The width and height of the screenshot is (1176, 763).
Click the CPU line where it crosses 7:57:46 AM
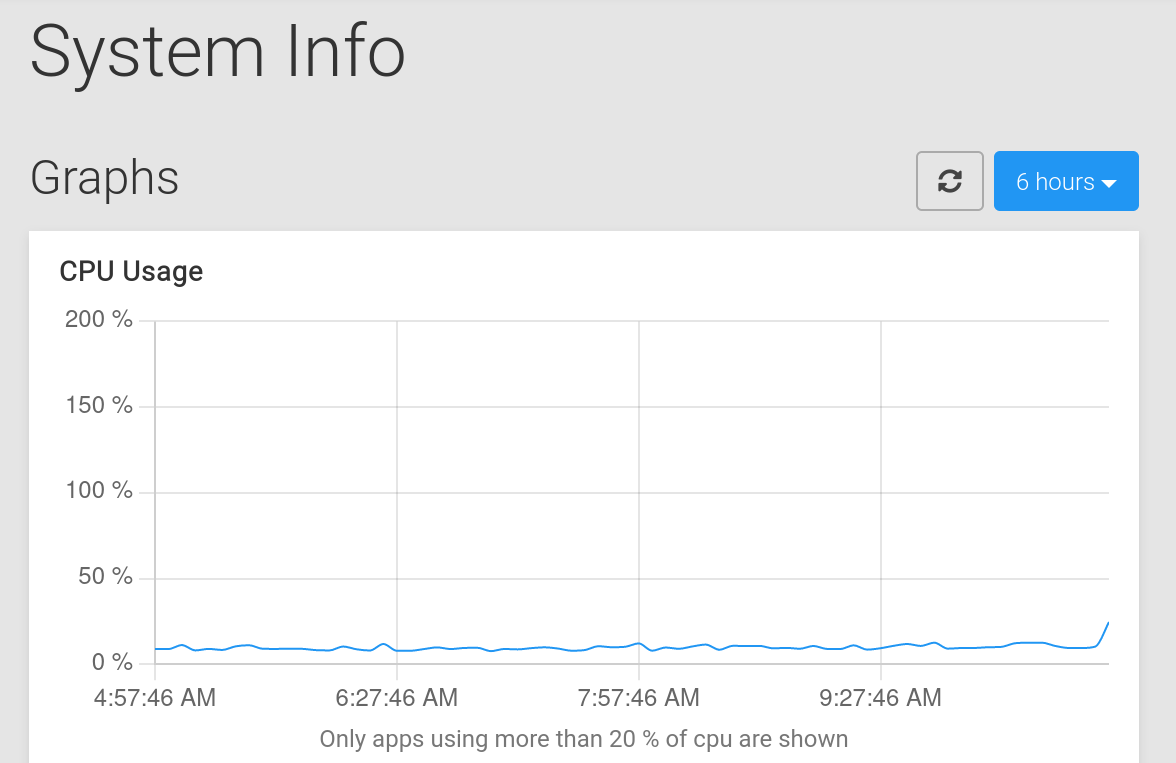(639, 643)
